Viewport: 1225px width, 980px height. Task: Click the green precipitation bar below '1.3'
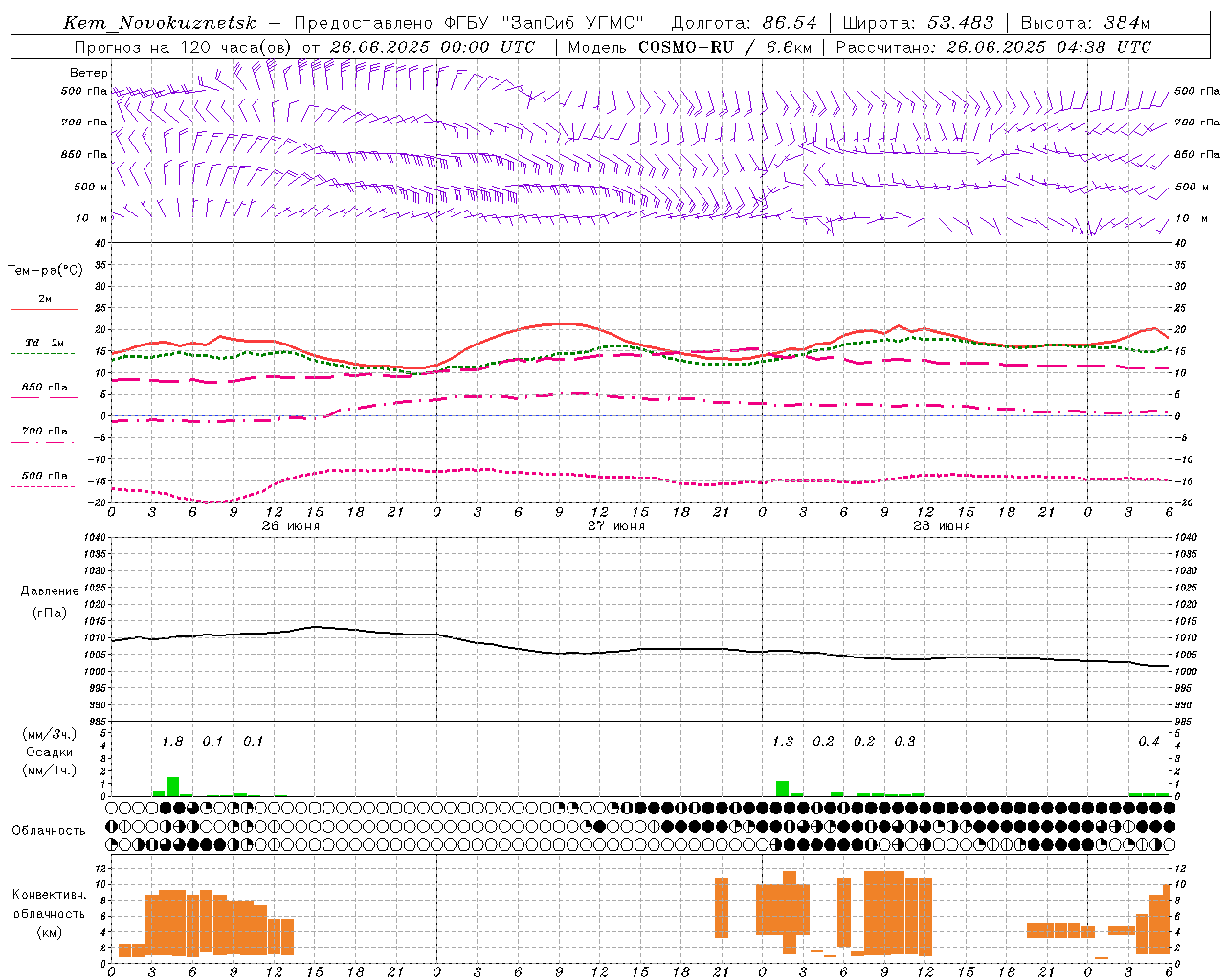coord(783,789)
